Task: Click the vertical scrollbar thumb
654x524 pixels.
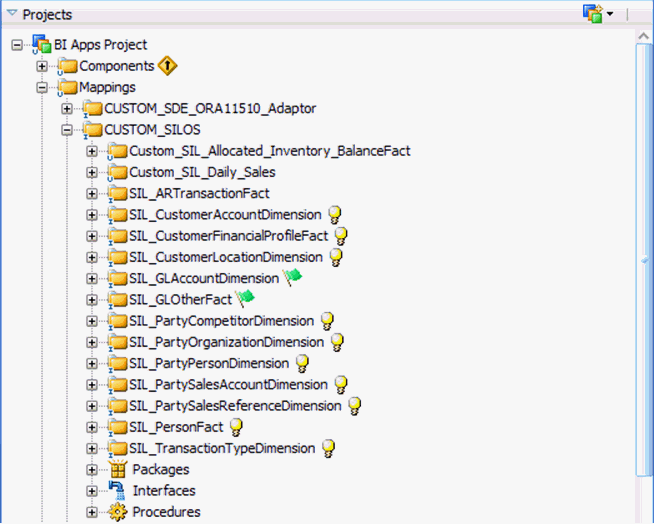Action: point(644,259)
